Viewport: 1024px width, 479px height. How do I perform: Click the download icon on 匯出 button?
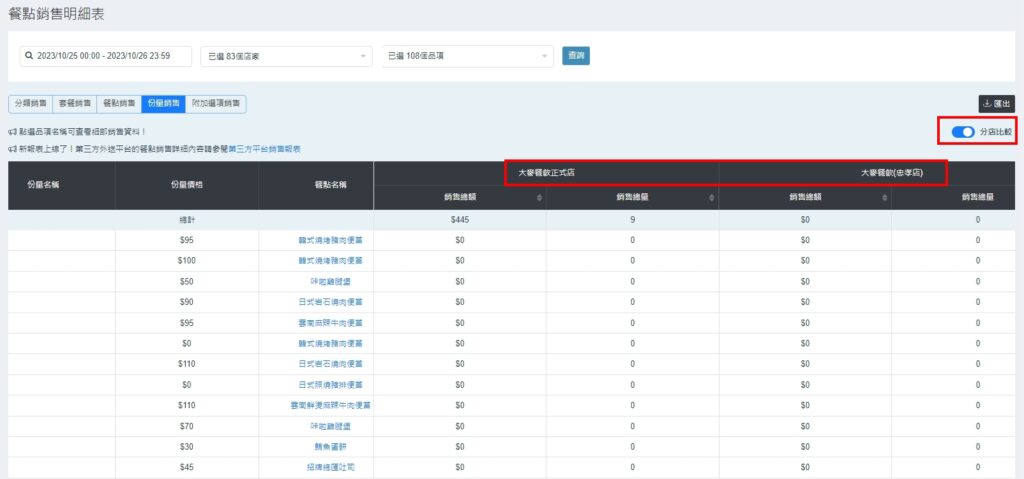987,104
